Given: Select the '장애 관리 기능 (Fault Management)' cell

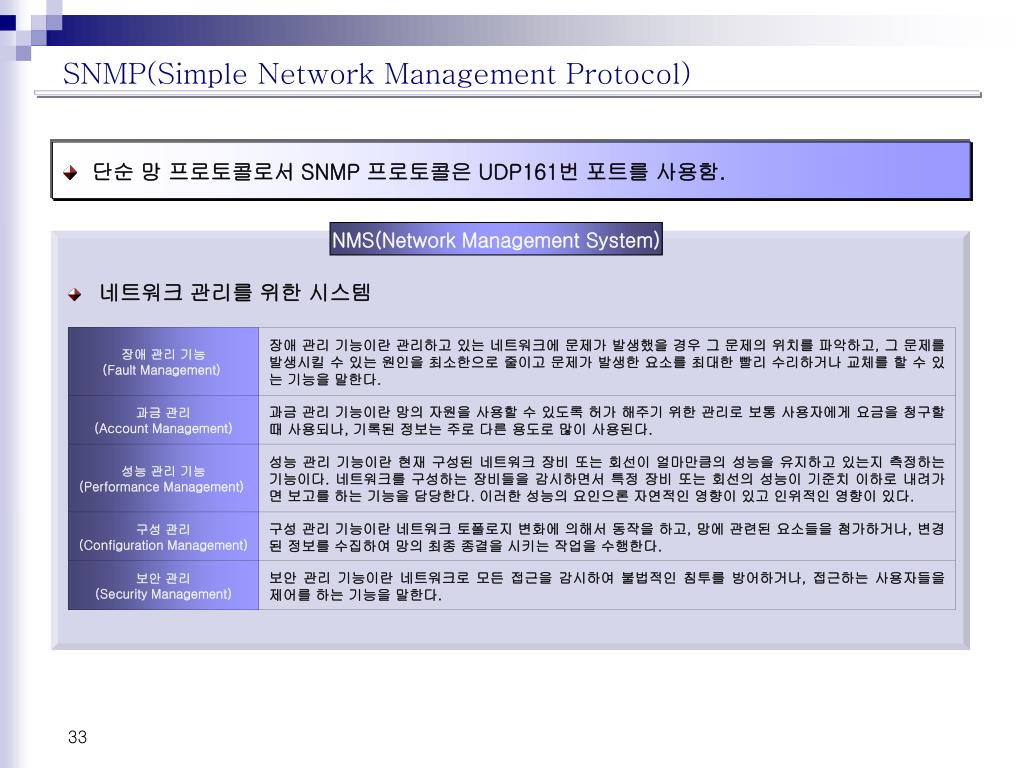Looking at the screenshot, I should point(163,362).
